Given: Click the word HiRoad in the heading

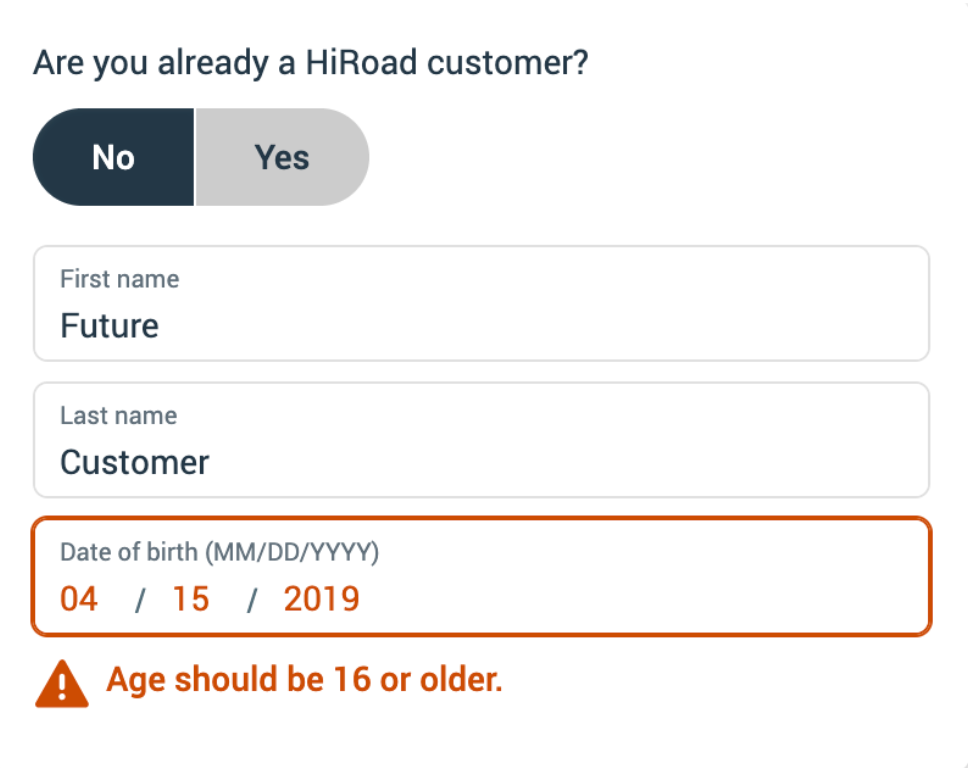Looking at the screenshot, I should tap(361, 62).
